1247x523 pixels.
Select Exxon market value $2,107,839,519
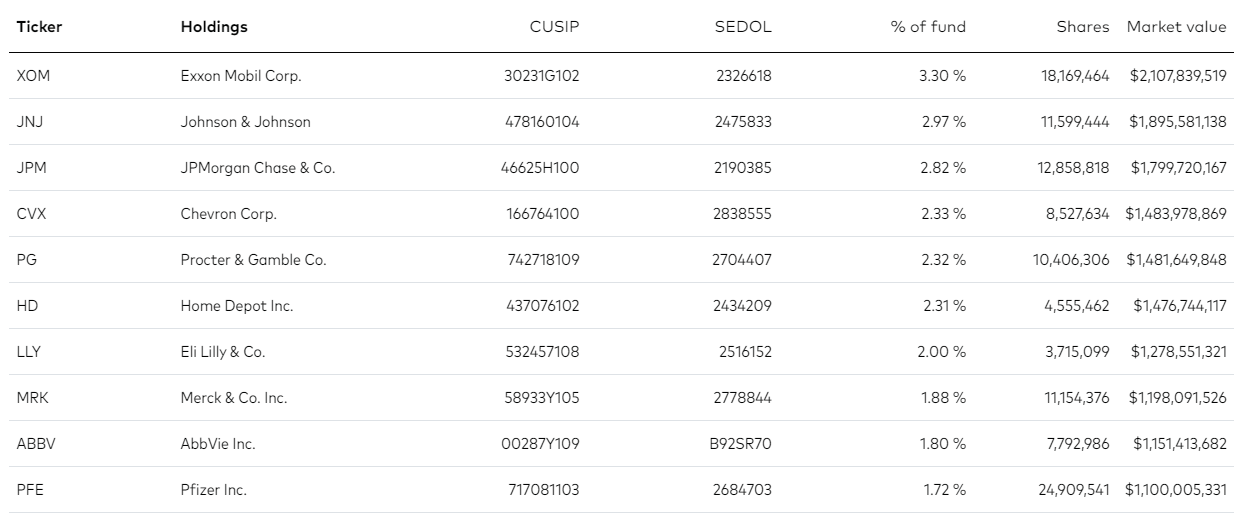click(1177, 76)
